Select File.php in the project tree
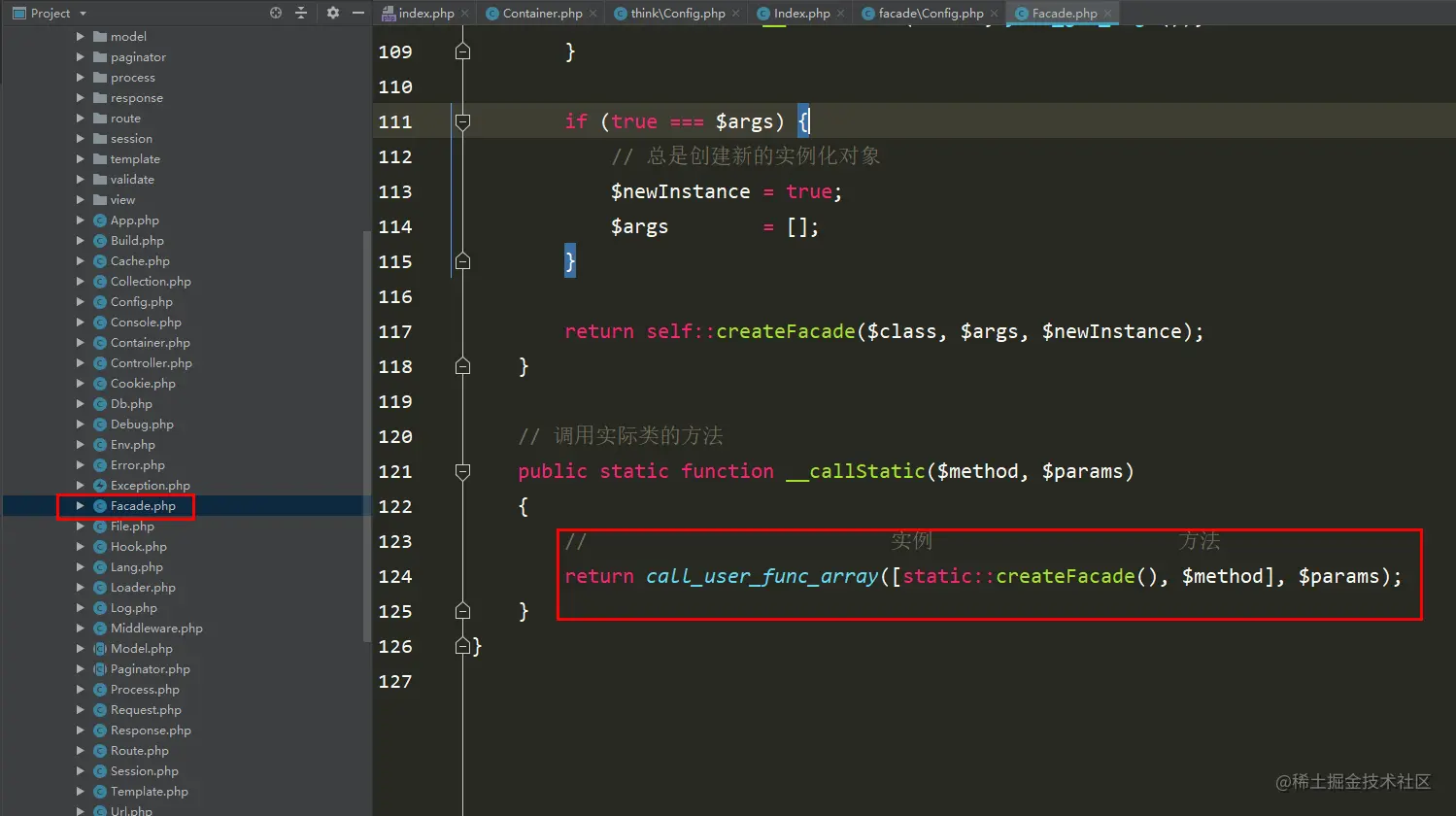 132,527
